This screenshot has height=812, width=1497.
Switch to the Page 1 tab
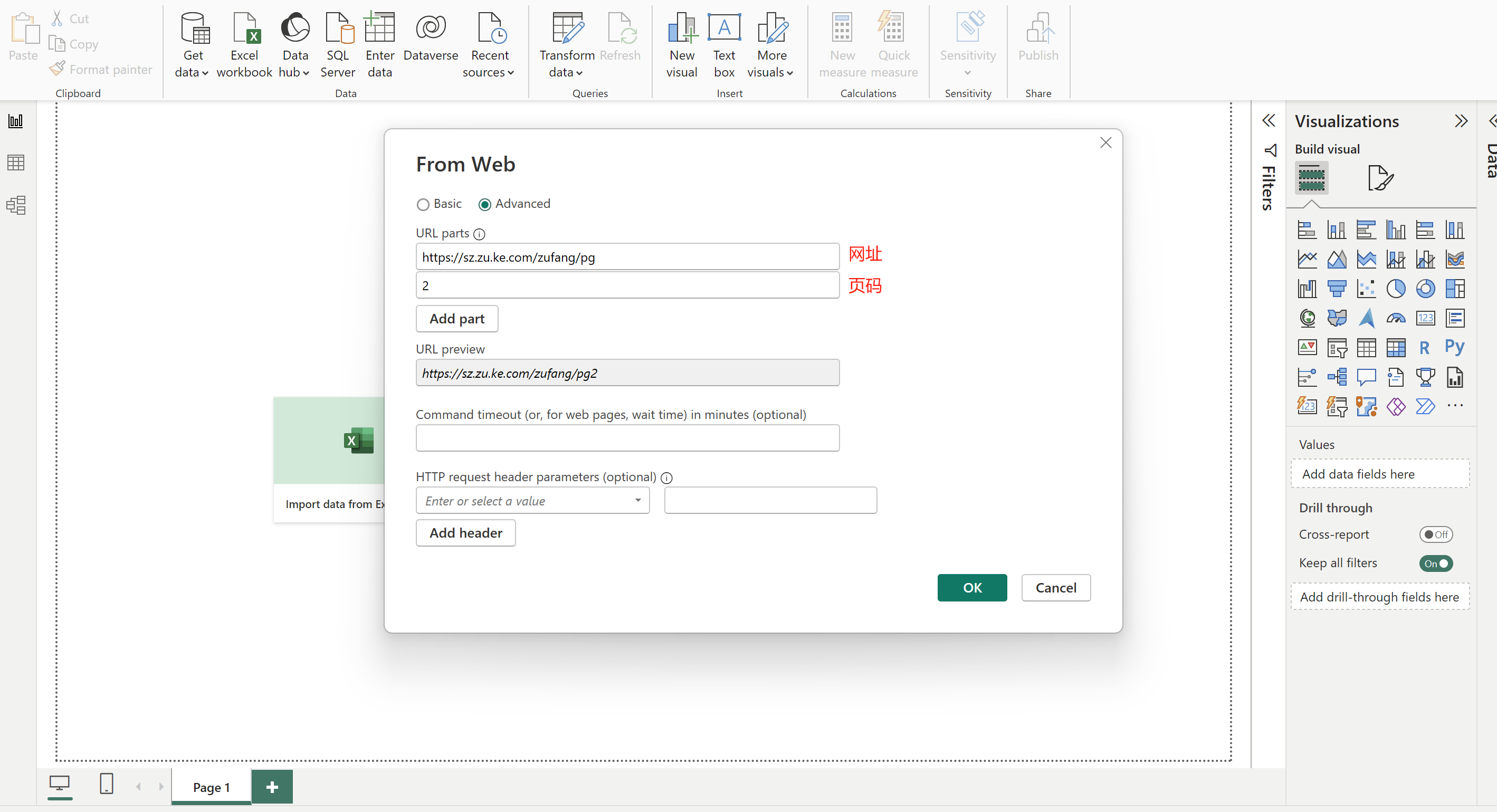coord(212,787)
